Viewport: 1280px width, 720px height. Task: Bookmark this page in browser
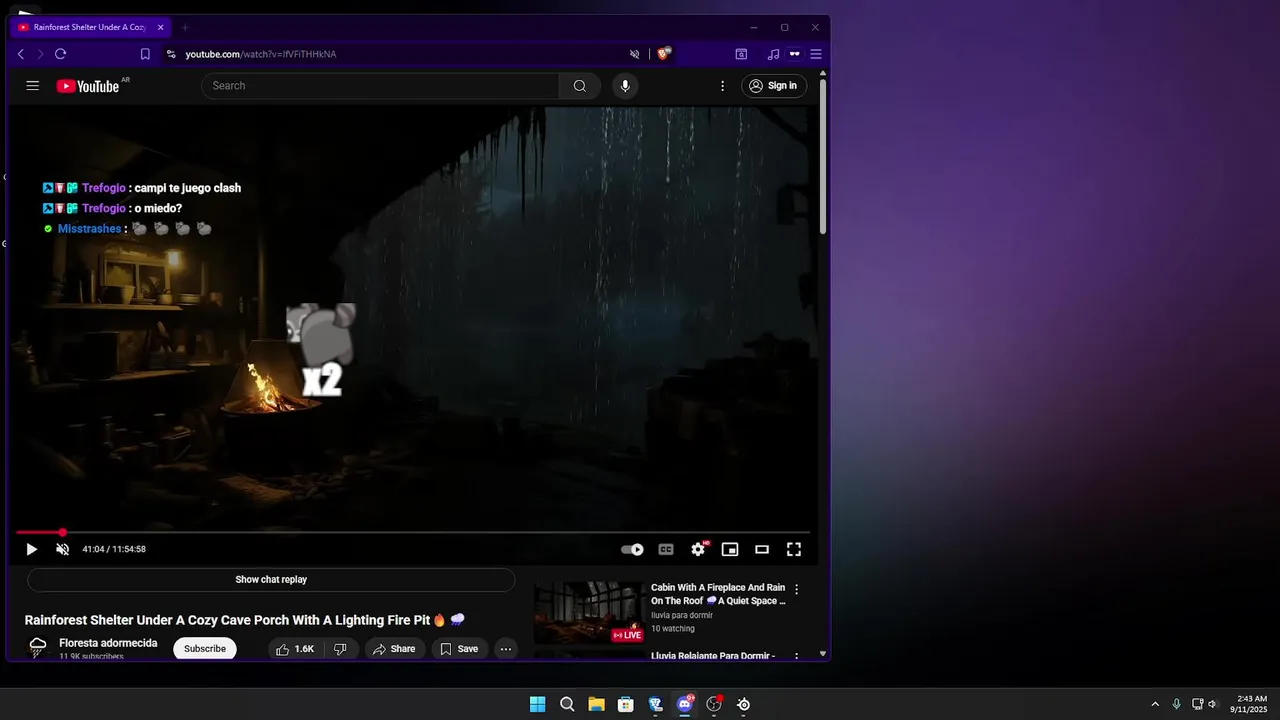[x=145, y=54]
